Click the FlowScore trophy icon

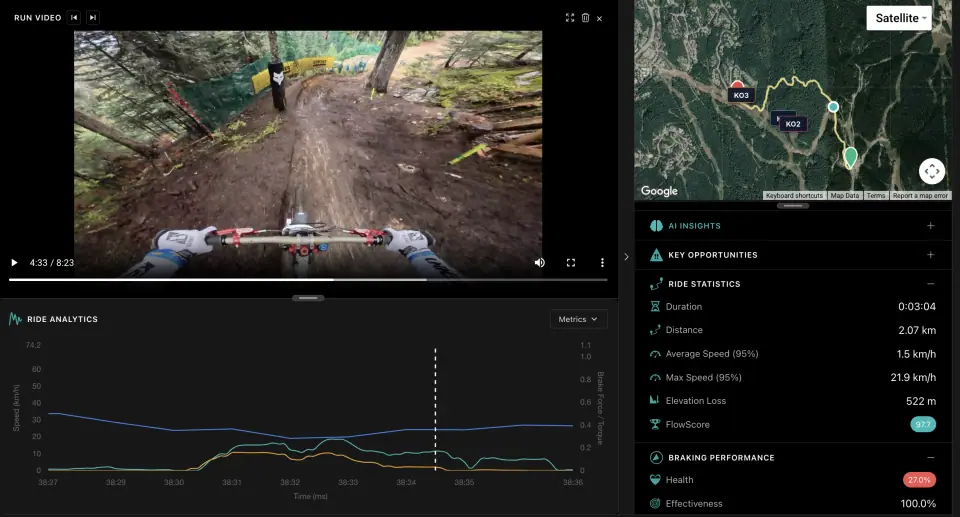click(x=654, y=425)
